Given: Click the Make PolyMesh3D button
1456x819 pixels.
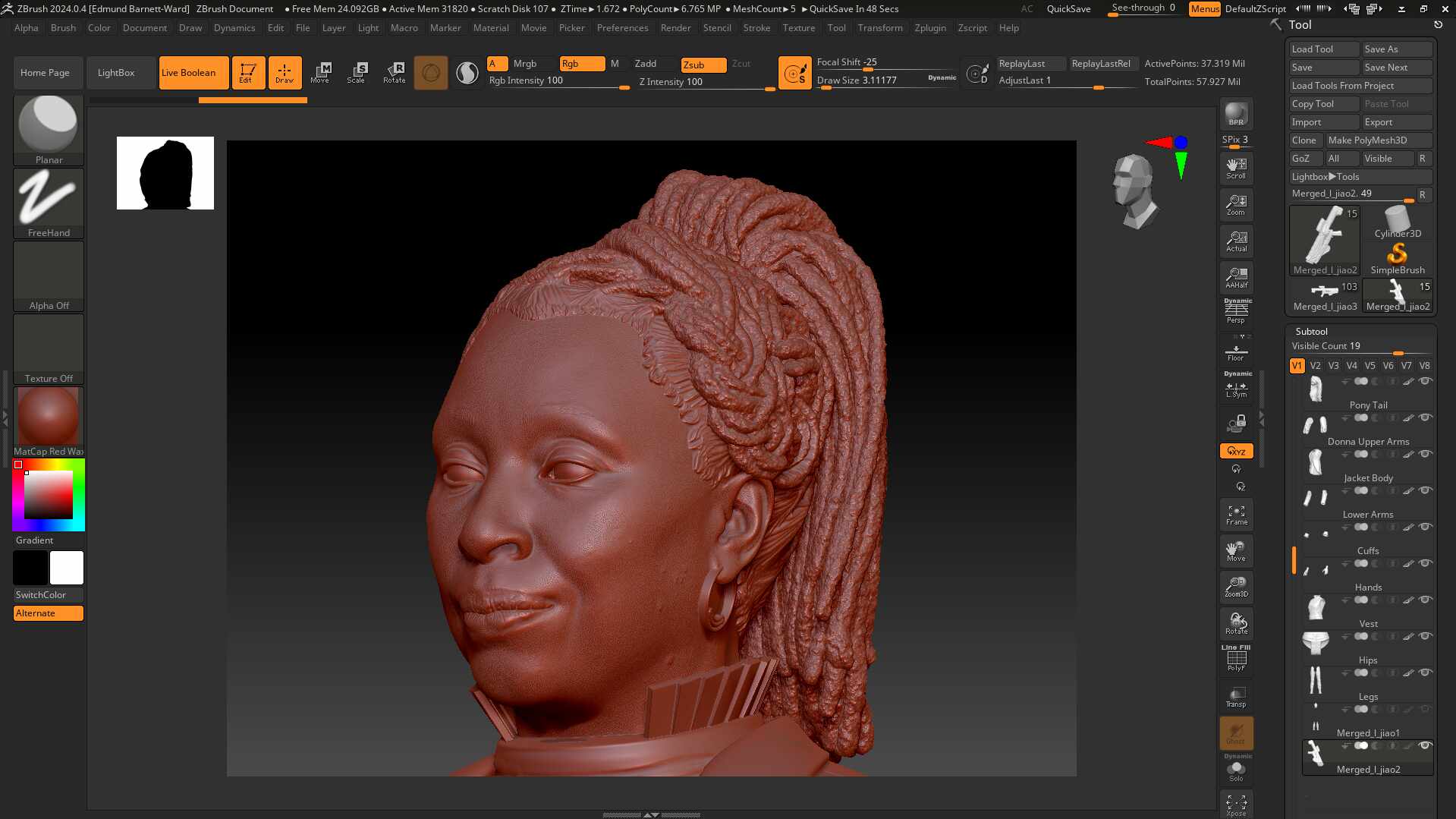Looking at the screenshot, I should coord(1377,140).
